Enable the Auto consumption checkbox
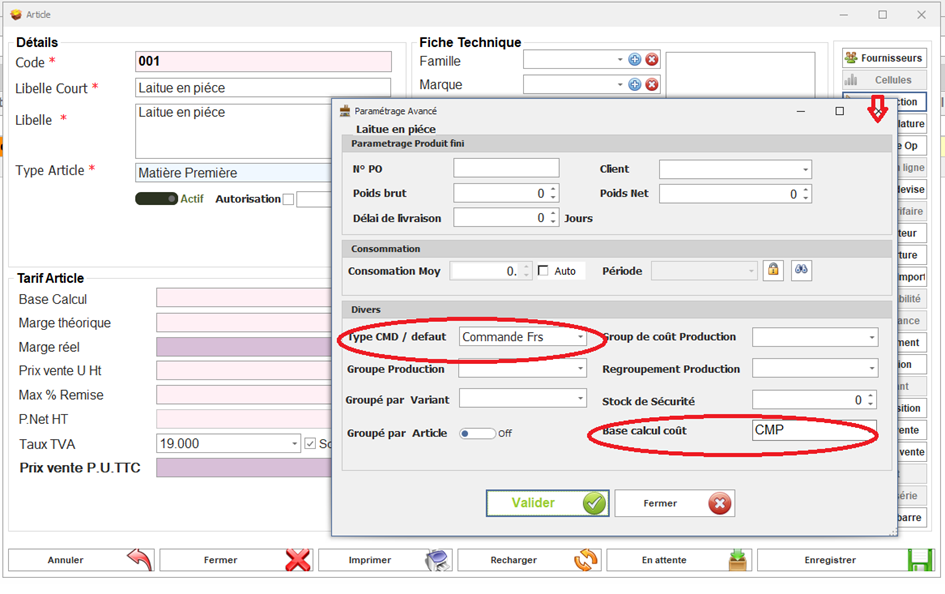945x594 pixels. 543,271
